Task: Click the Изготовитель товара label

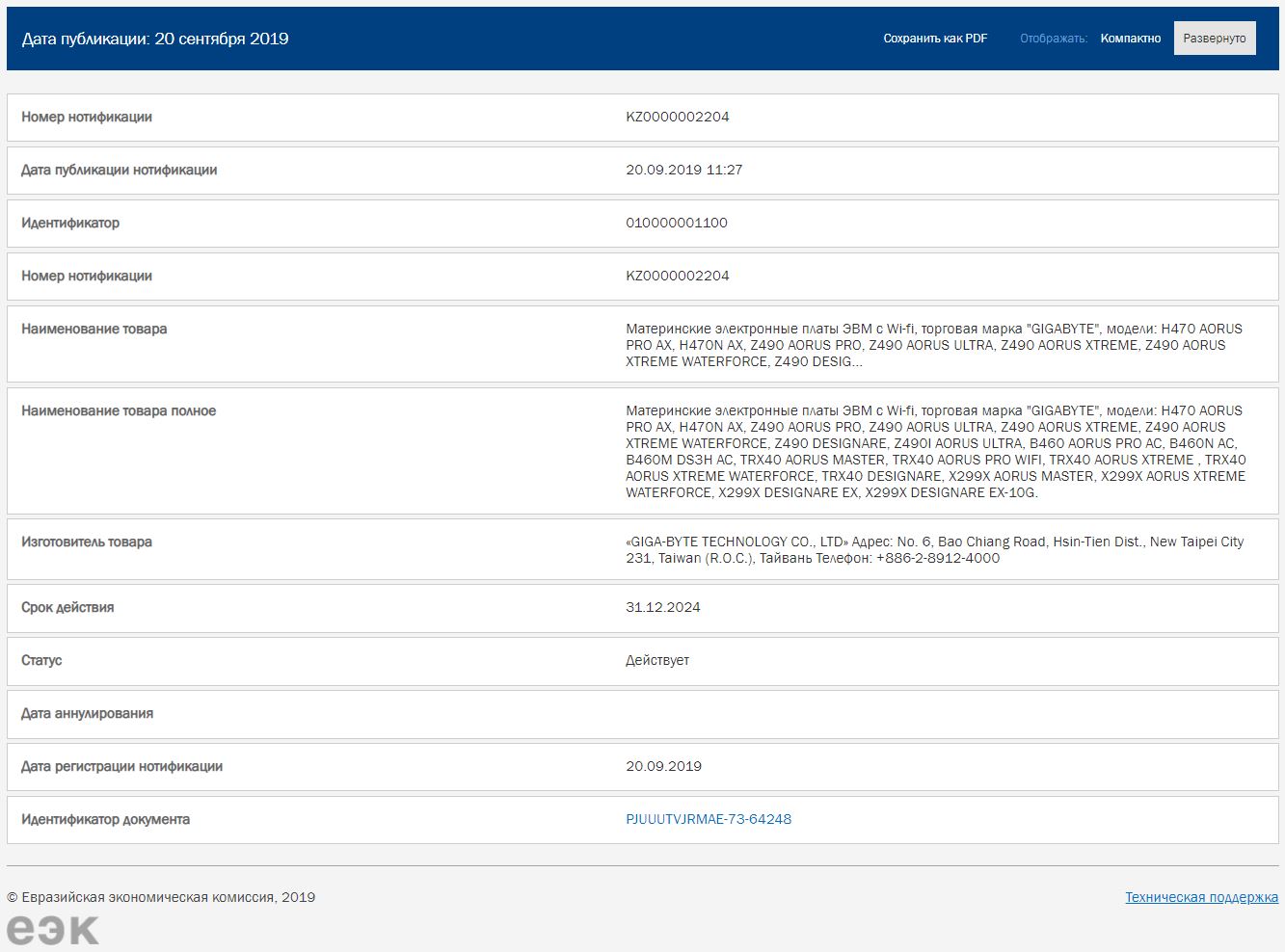Action: (x=87, y=542)
